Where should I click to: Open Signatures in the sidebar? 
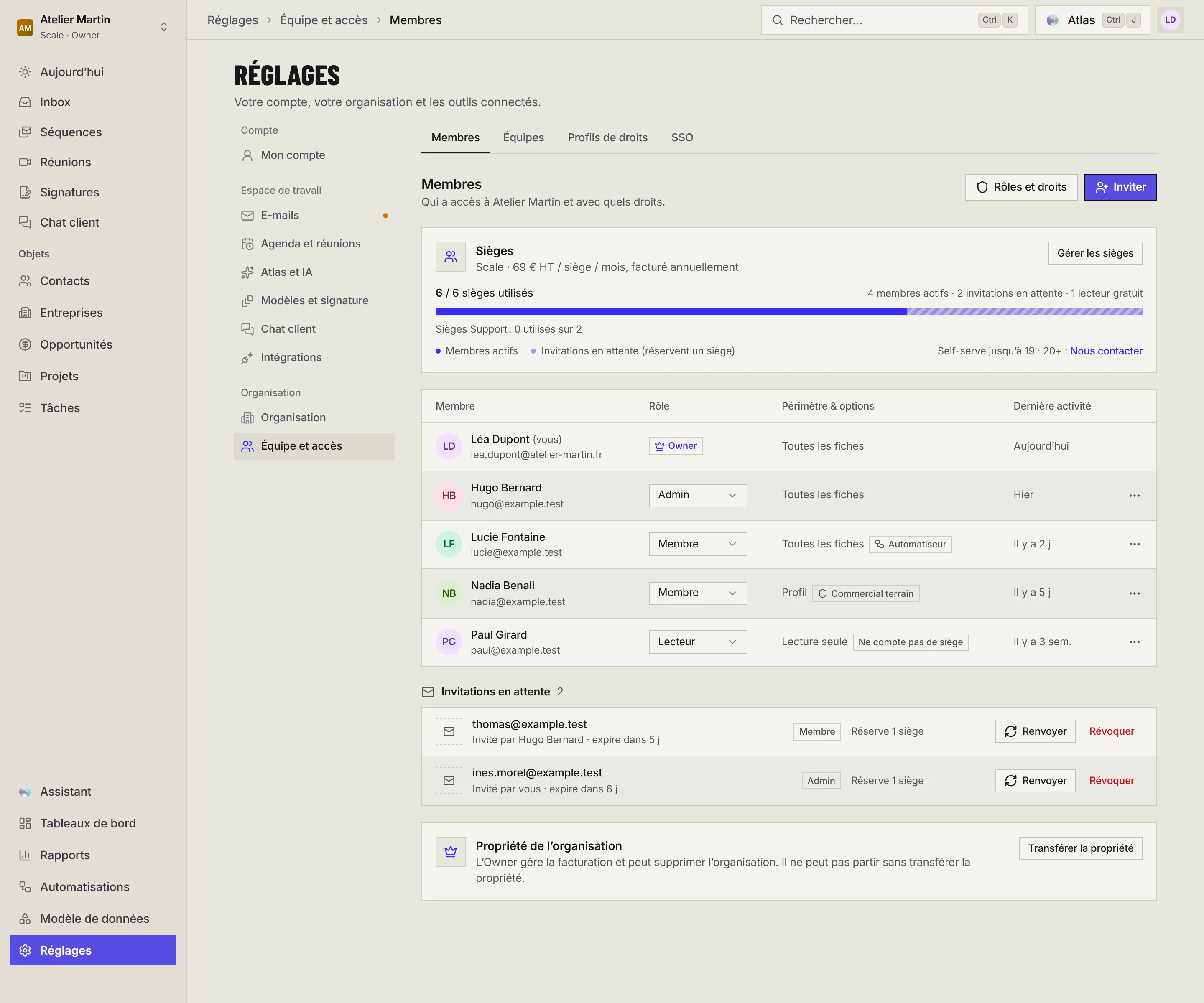tap(93, 192)
